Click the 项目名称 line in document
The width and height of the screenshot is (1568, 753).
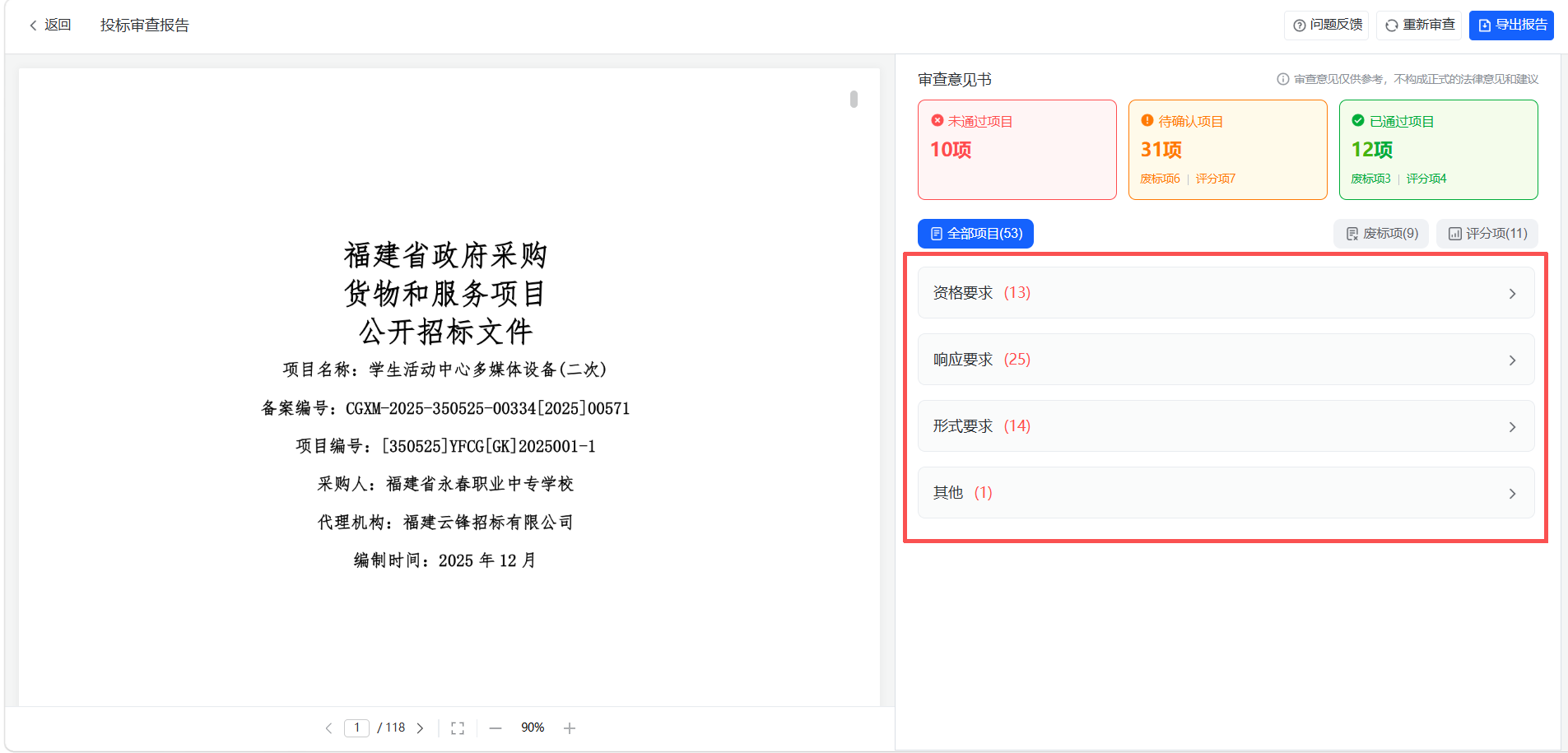[445, 370]
